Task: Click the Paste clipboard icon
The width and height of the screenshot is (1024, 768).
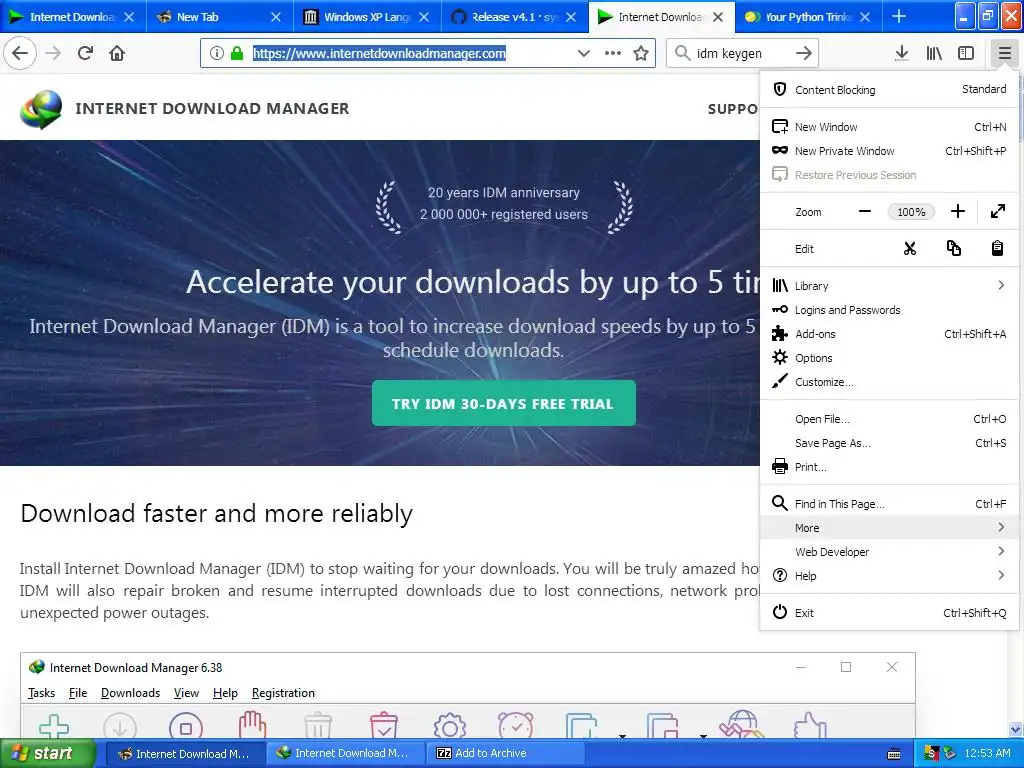Action: 997,248
